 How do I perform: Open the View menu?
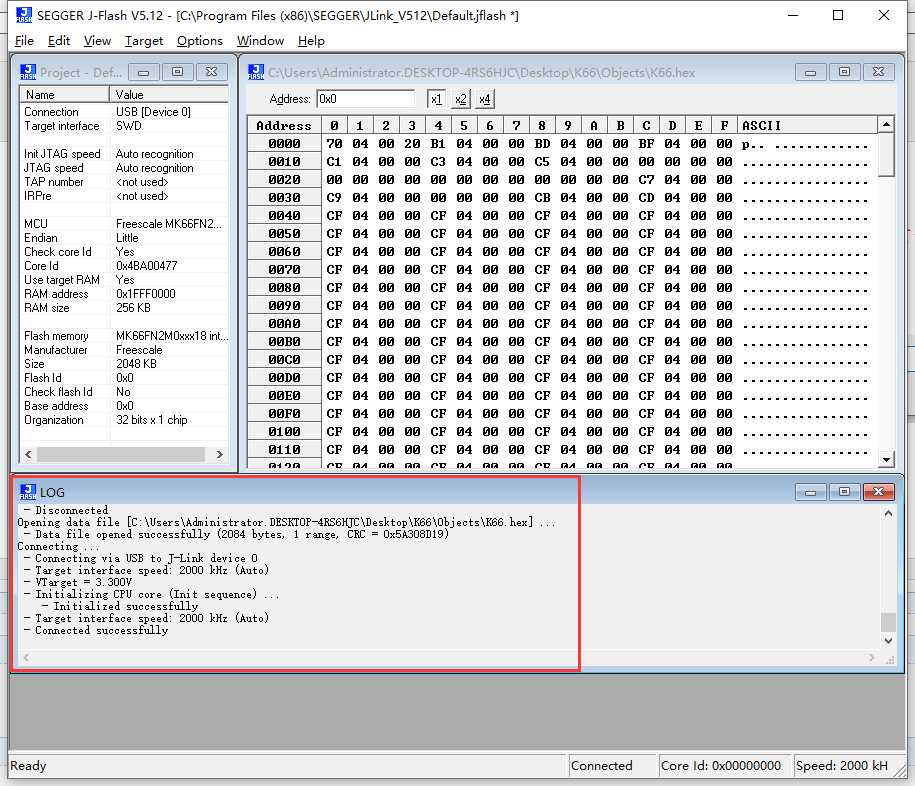[x=97, y=41]
